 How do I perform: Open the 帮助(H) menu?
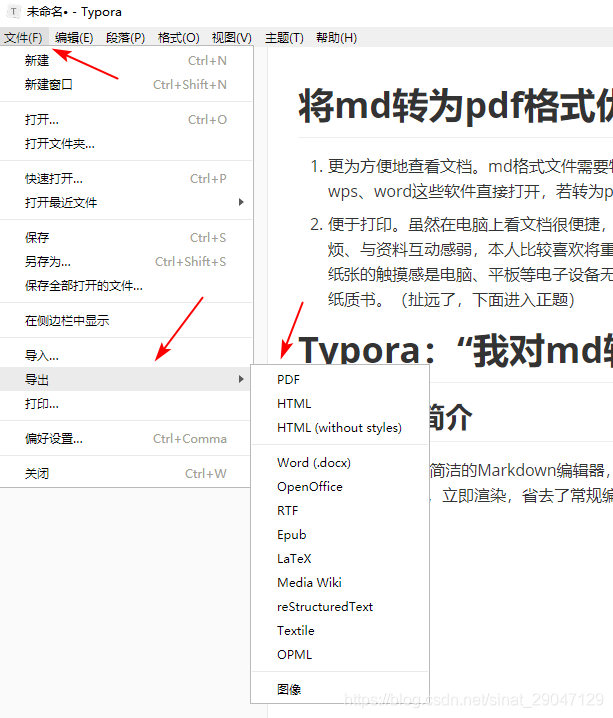(336, 38)
